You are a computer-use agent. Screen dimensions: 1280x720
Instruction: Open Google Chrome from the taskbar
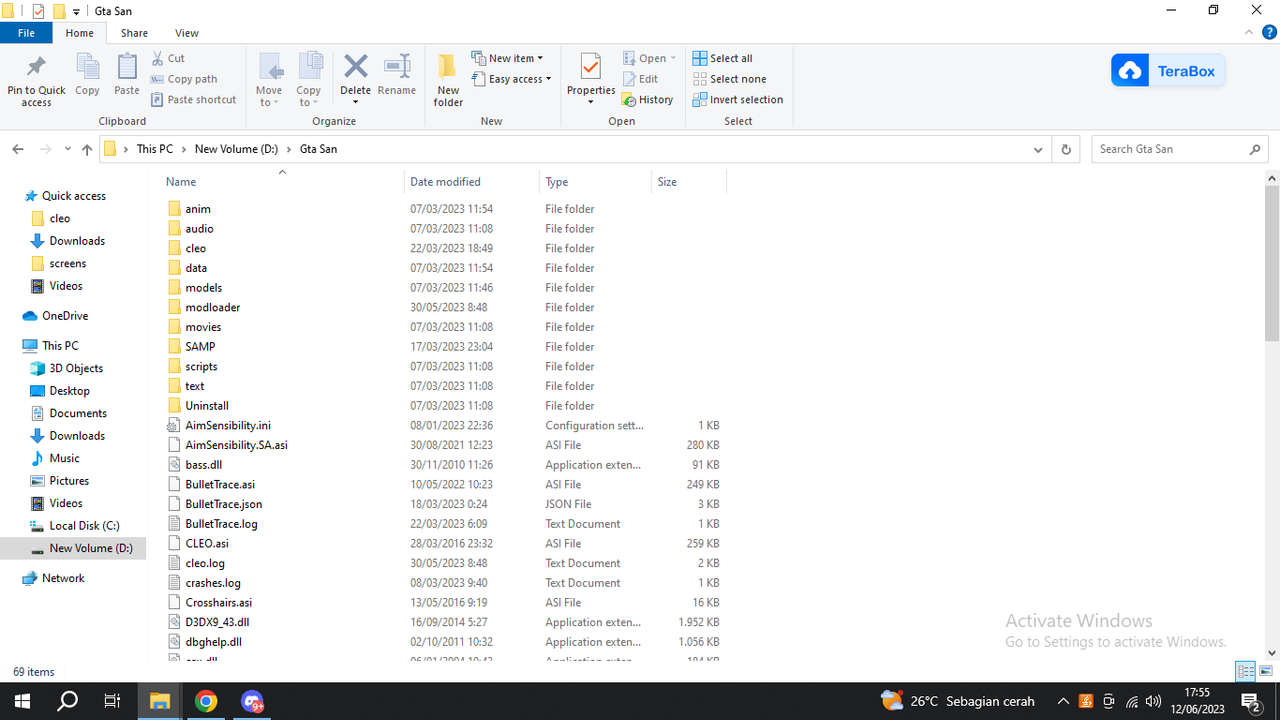click(x=206, y=701)
